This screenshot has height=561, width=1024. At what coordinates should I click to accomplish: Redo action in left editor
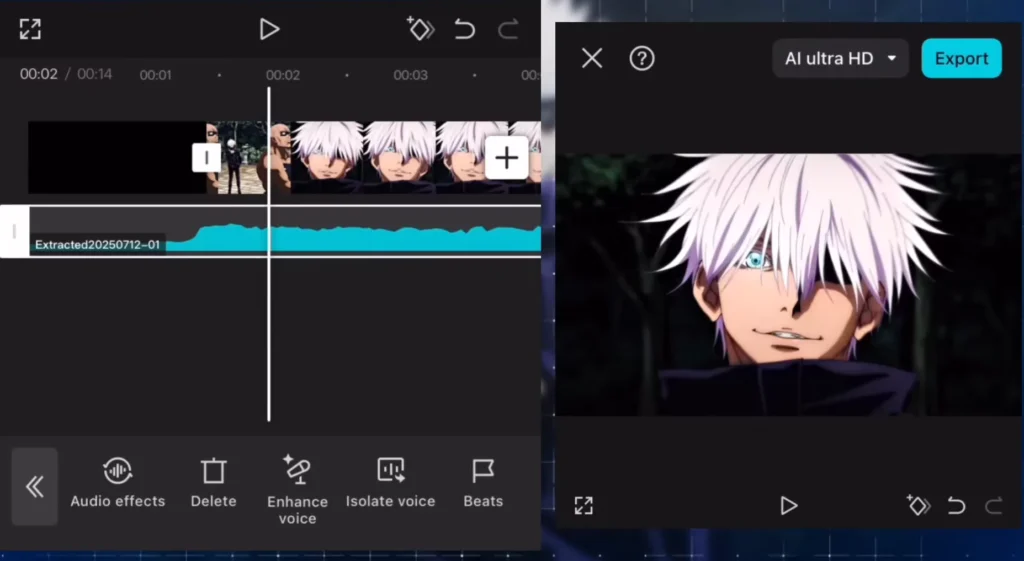pos(508,29)
